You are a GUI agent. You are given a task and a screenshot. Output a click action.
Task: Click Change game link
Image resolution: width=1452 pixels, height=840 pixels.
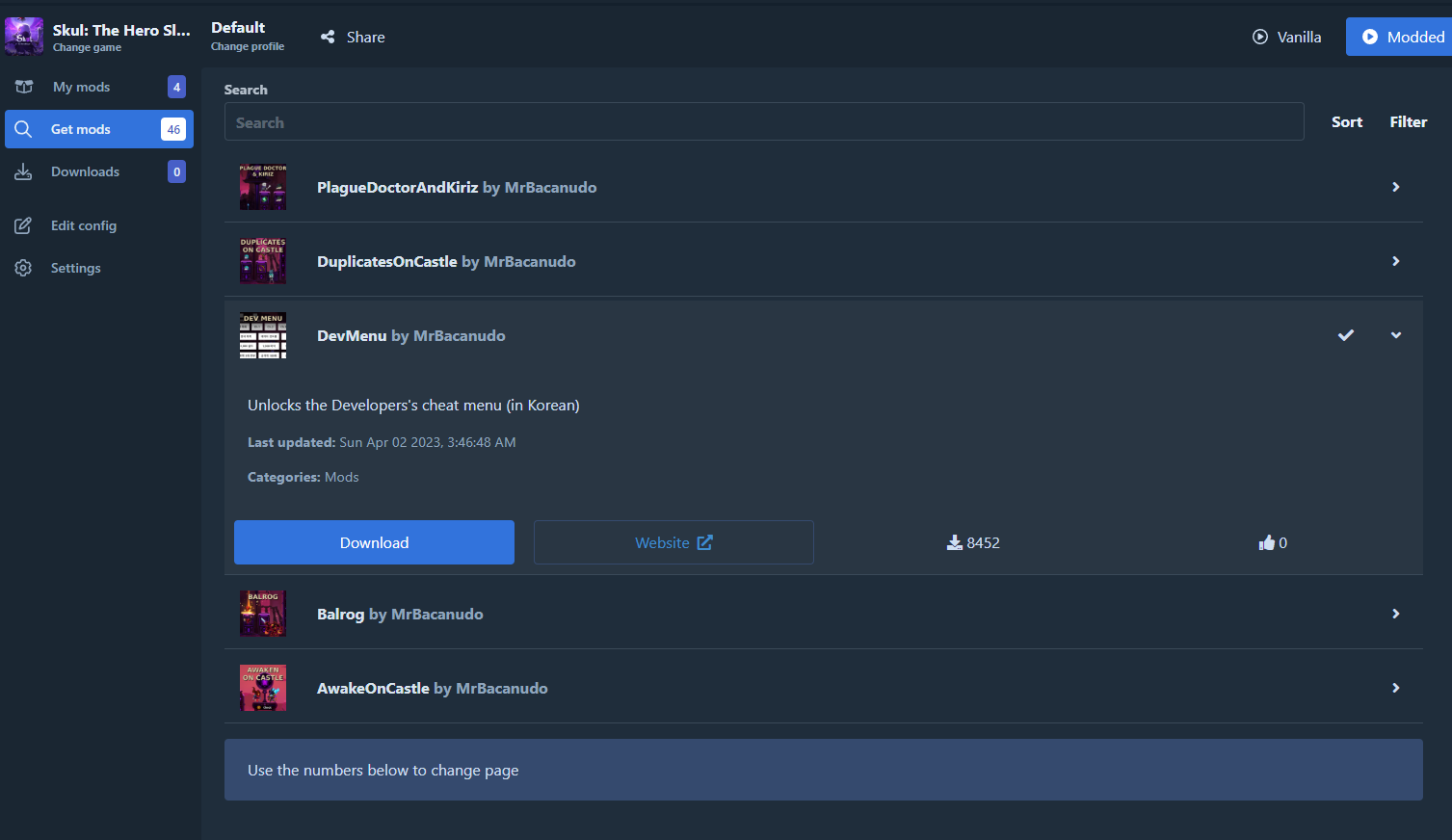coord(87,47)
